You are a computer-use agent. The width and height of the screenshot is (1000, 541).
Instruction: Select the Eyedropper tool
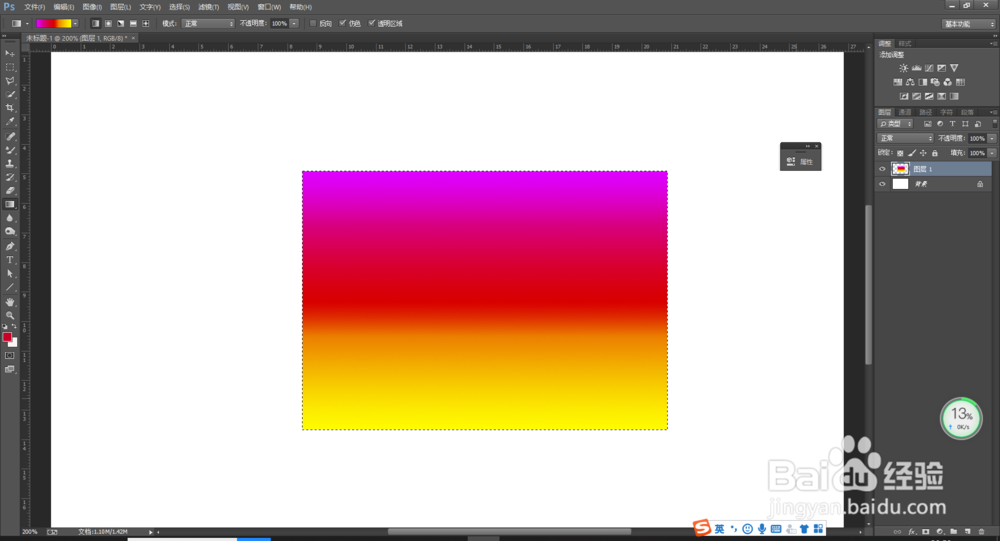click(10, 121)
